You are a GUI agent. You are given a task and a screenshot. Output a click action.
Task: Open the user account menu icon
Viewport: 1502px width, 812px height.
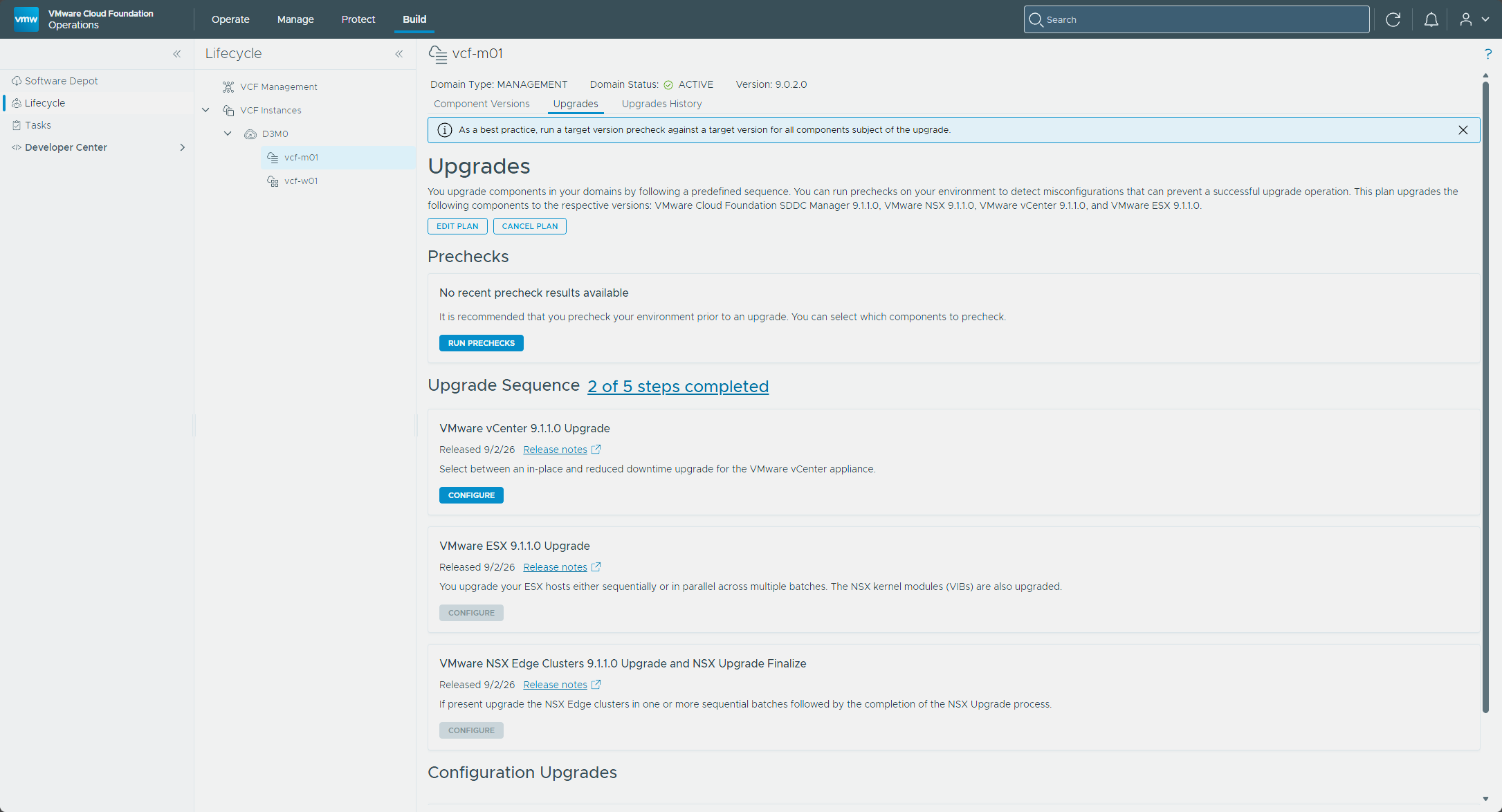(x=1466, y=19)
